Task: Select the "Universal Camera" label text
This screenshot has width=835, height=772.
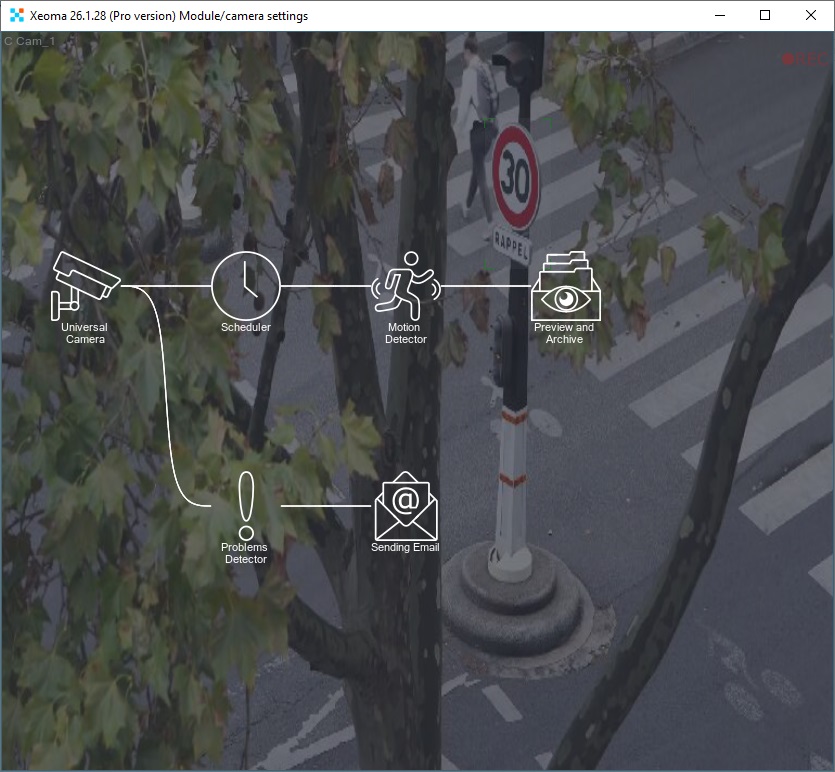Action: 85,333
